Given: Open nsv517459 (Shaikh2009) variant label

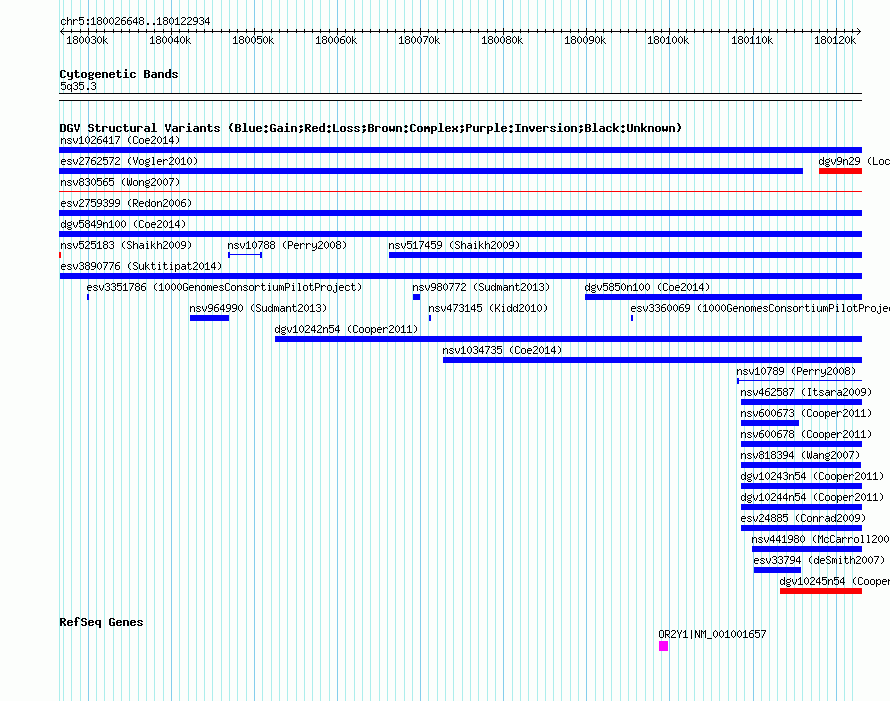Looking at the screenshot, I should tap(454, 245).
